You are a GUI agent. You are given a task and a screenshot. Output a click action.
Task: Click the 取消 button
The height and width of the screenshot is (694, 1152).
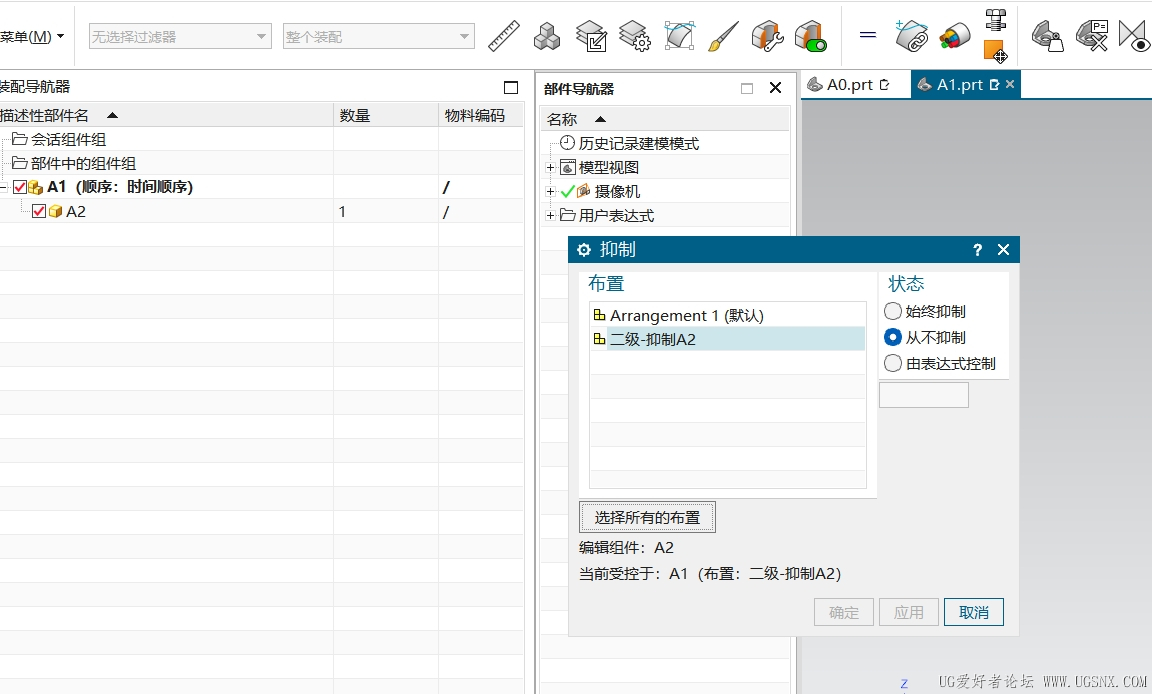[x=973, y=612]
